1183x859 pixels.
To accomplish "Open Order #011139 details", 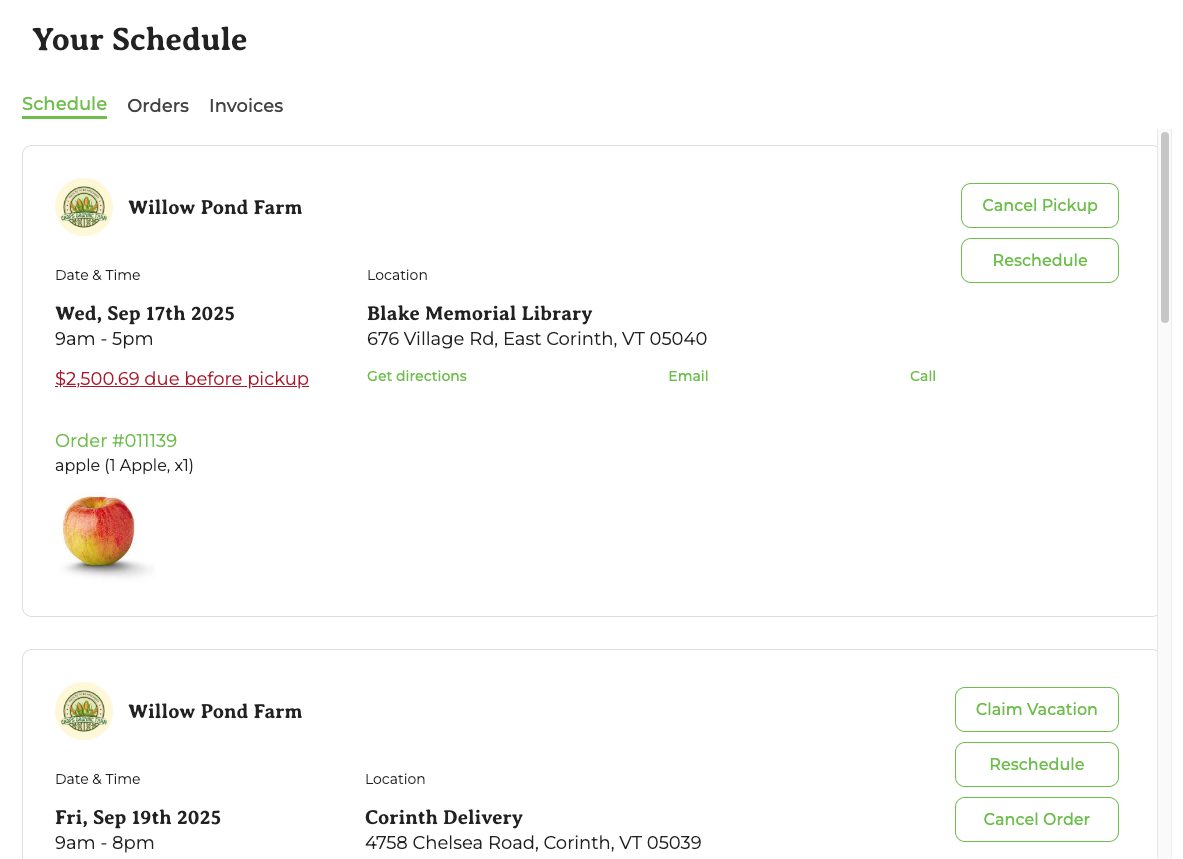I will pyautogui.click(x=116, y=440).
